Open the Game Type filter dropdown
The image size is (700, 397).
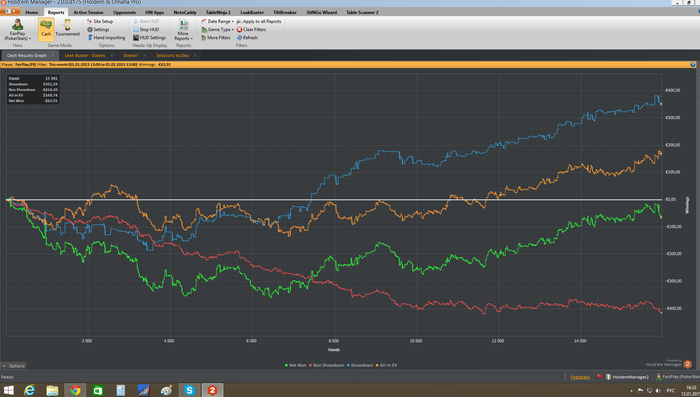click(217, 29)
